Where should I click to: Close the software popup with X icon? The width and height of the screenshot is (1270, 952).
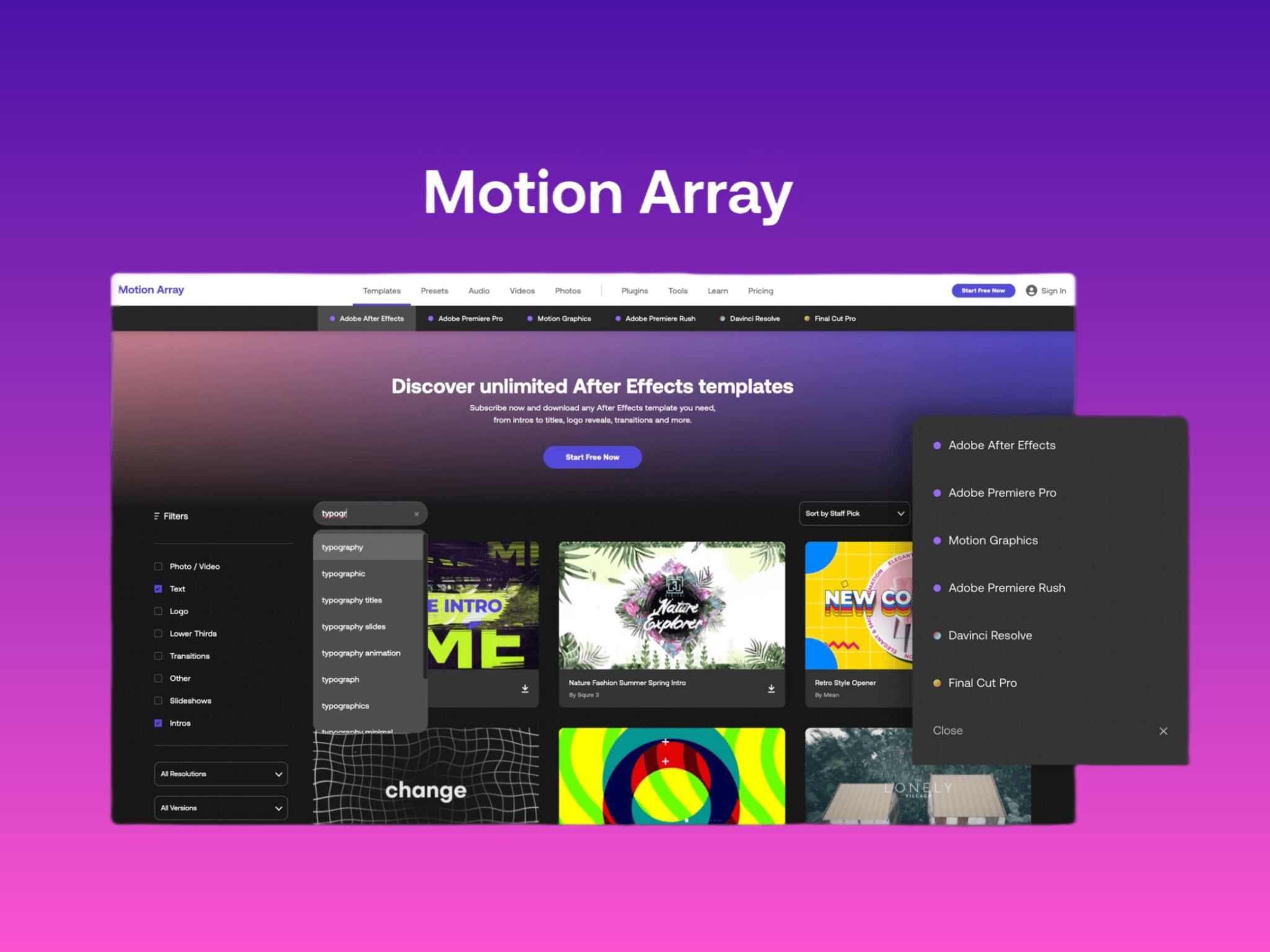(x=1163, y=731)
